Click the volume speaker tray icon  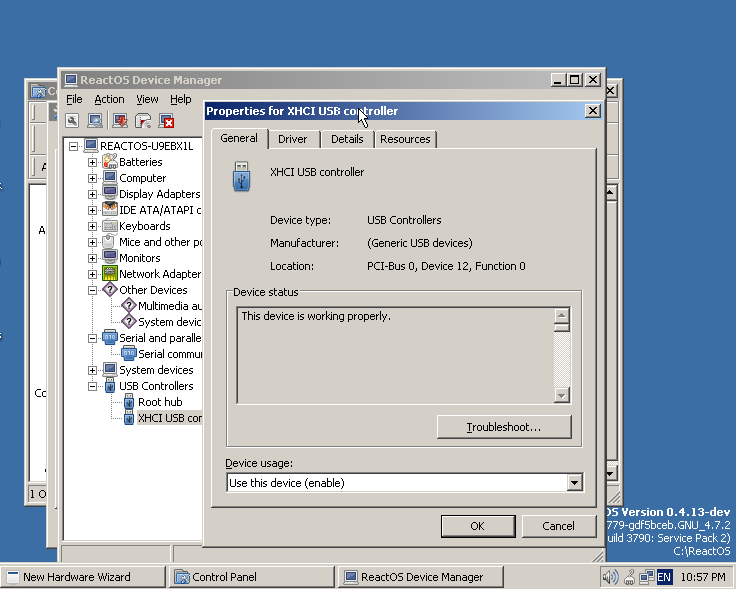(x=610, y=577)
